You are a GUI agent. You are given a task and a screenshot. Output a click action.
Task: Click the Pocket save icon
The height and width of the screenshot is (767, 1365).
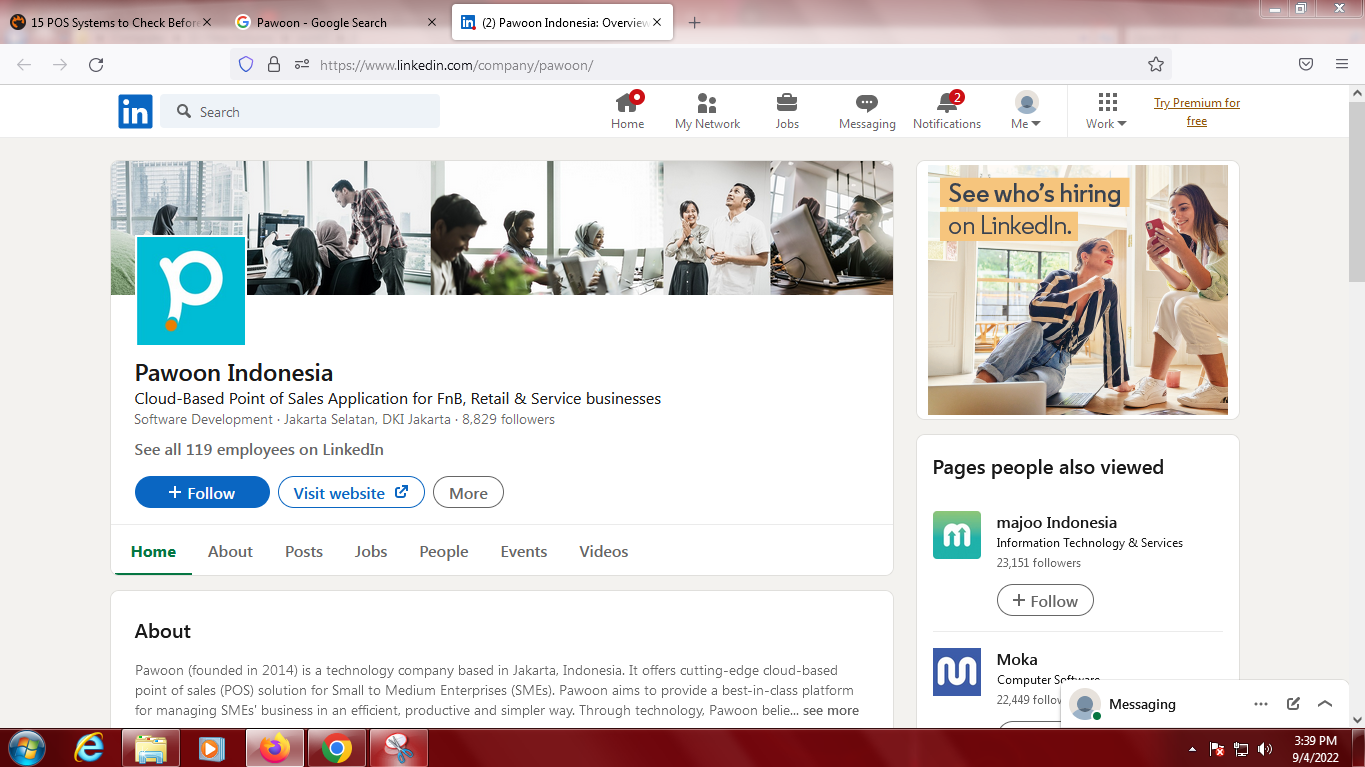click(x=1306, y=64)
